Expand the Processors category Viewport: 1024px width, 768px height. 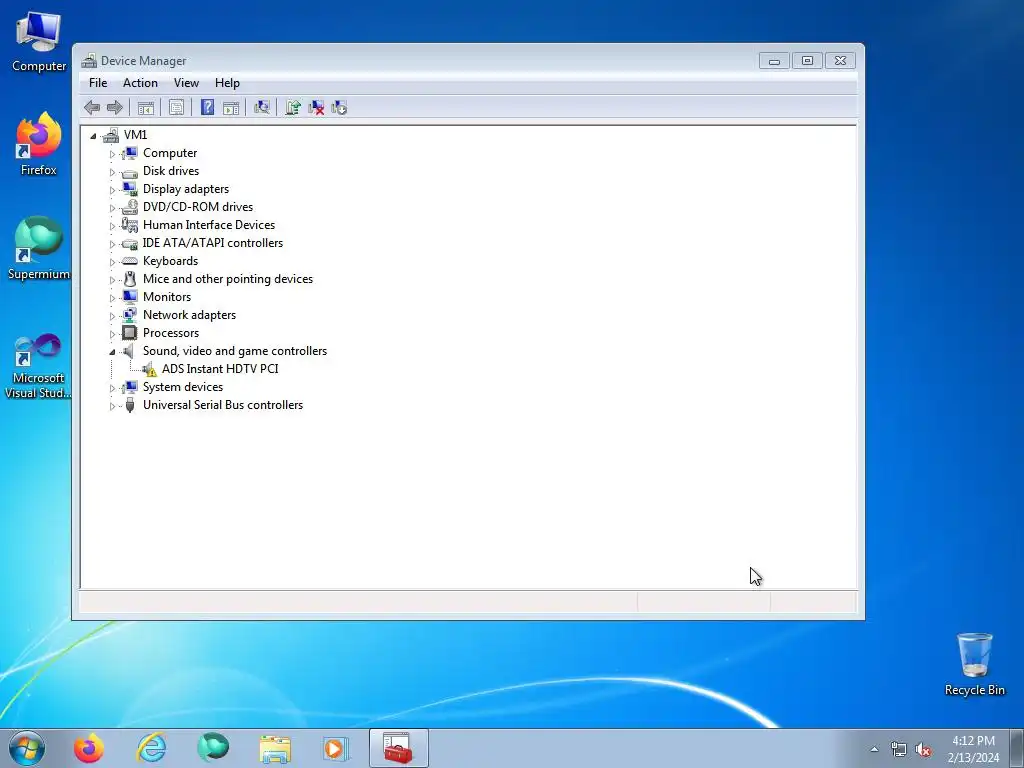pyautogui.click(x=112, y=334)
